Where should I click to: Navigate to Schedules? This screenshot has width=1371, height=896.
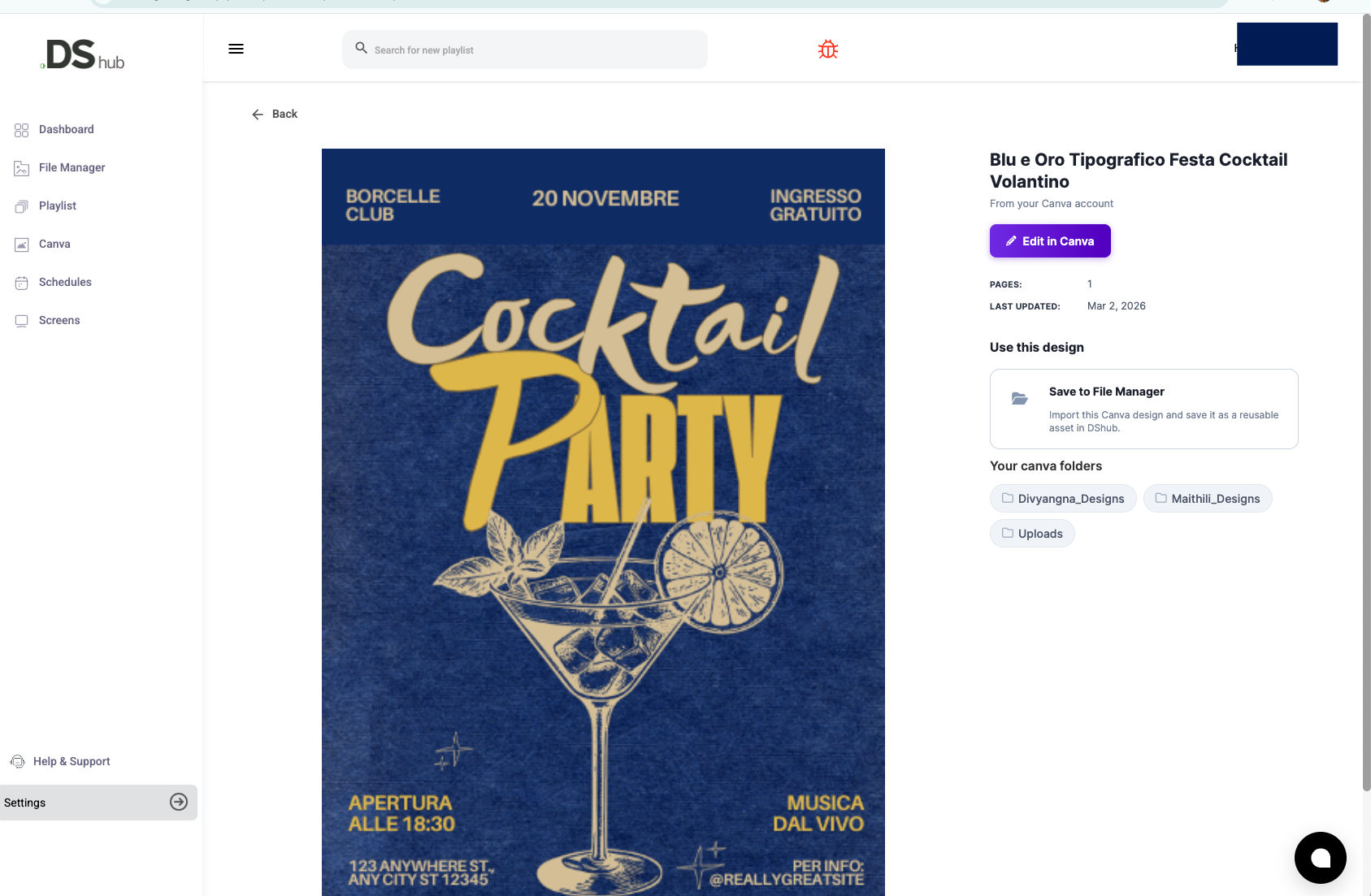pos(65,282)
